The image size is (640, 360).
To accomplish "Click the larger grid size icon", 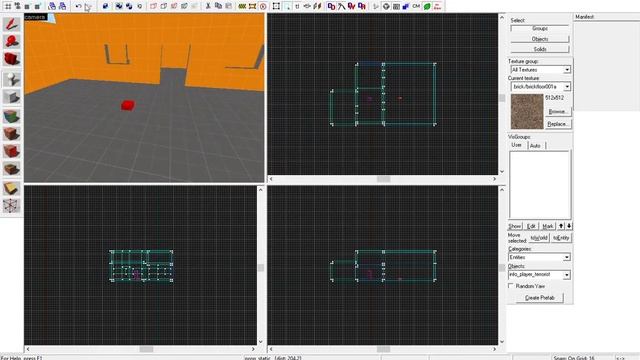I will pos(37,6).
